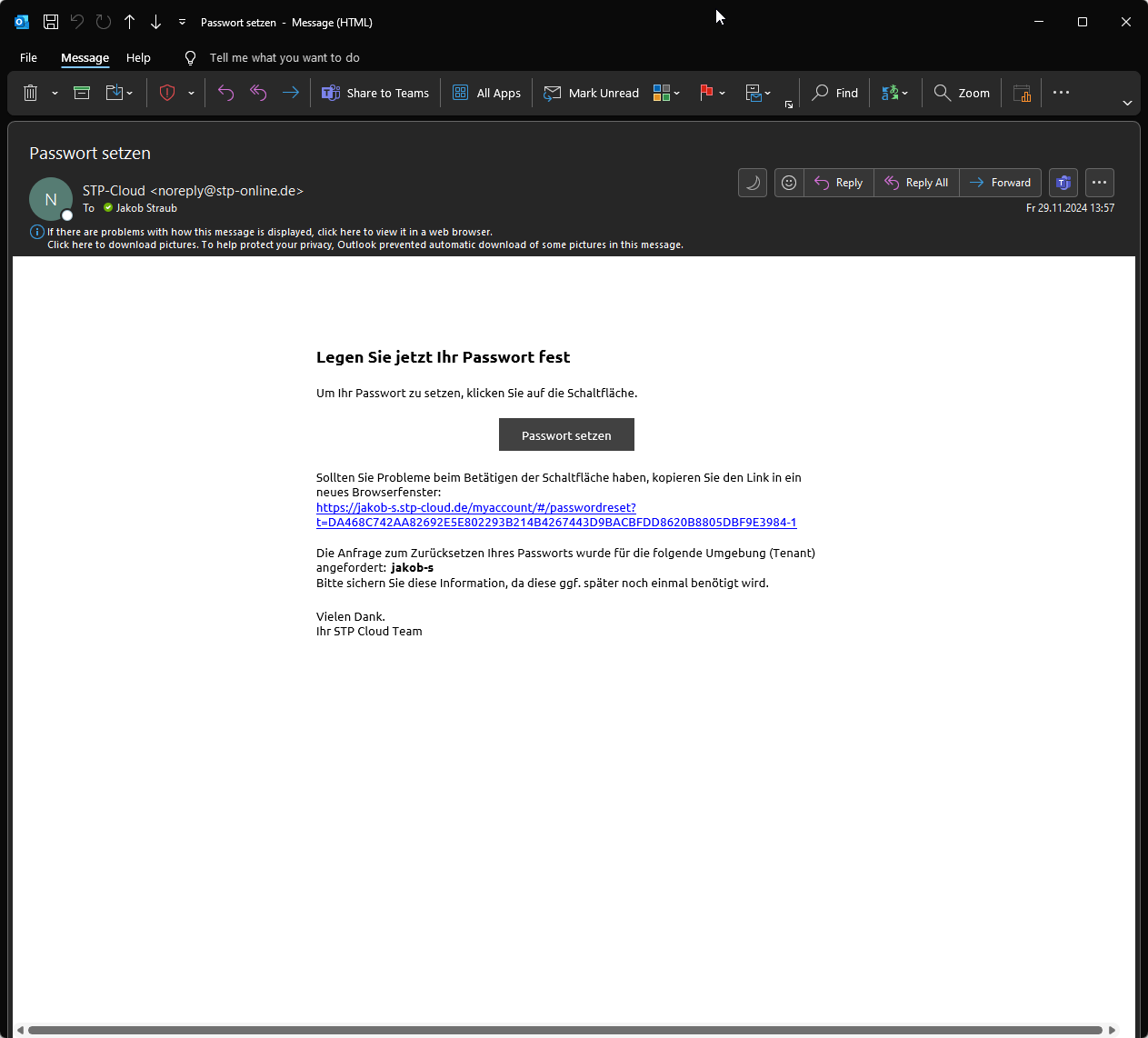Click Find in the ribbon
This screenshot has height=1038, width=1148.
coord(835,93)
